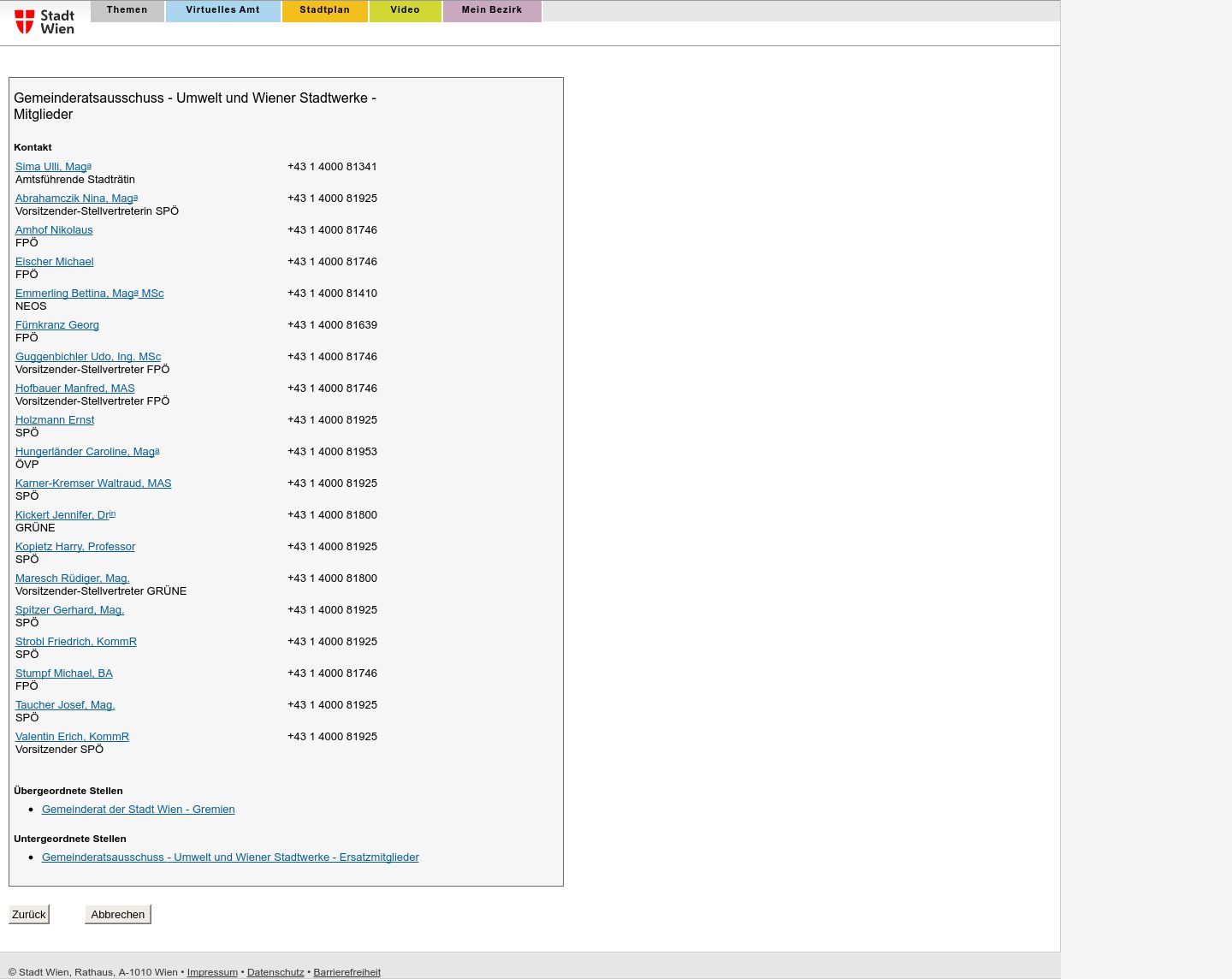Open the Impressum footer link
Image resolution: width=1232 pixels, height=979 pixels.
[212, 972]
